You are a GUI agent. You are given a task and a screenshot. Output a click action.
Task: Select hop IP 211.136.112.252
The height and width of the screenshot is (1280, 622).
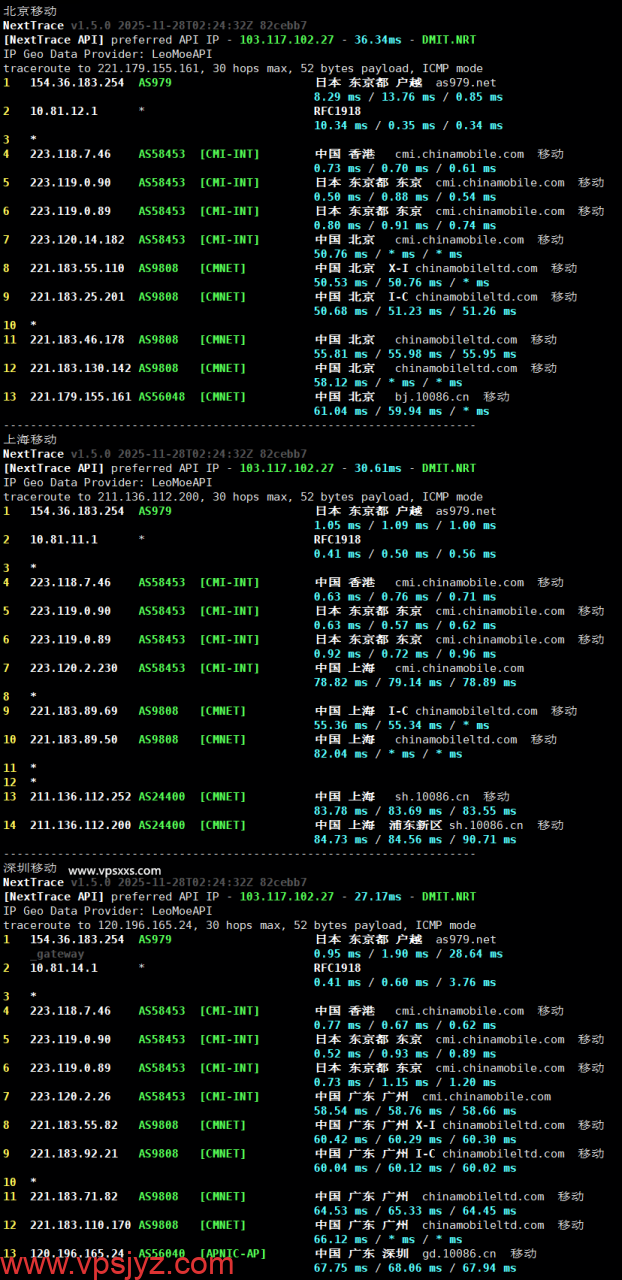(x=81, y=797)
